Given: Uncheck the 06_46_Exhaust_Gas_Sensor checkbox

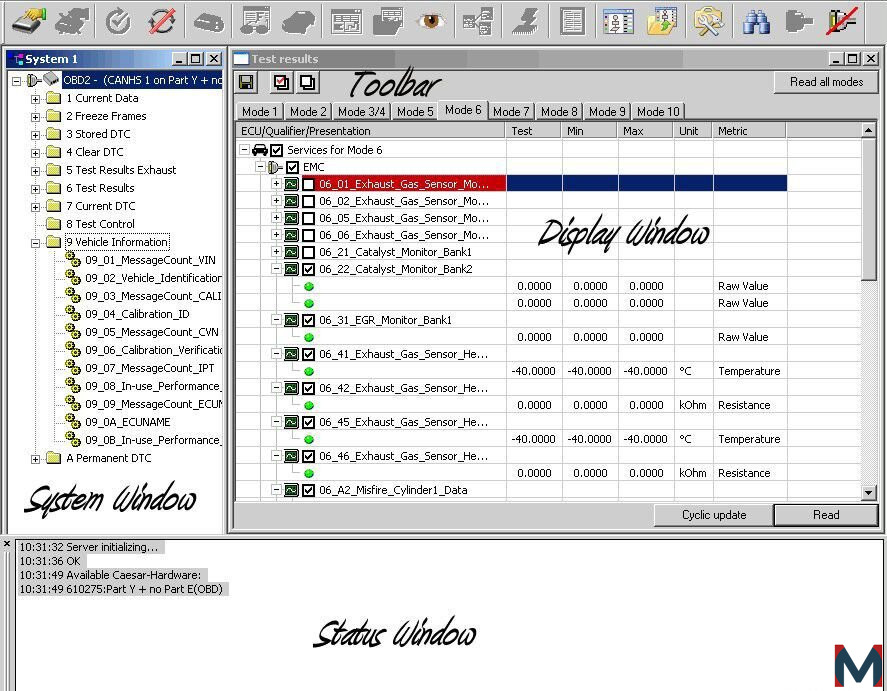Looking at the screenshot, I should click(x=308, y=456).
